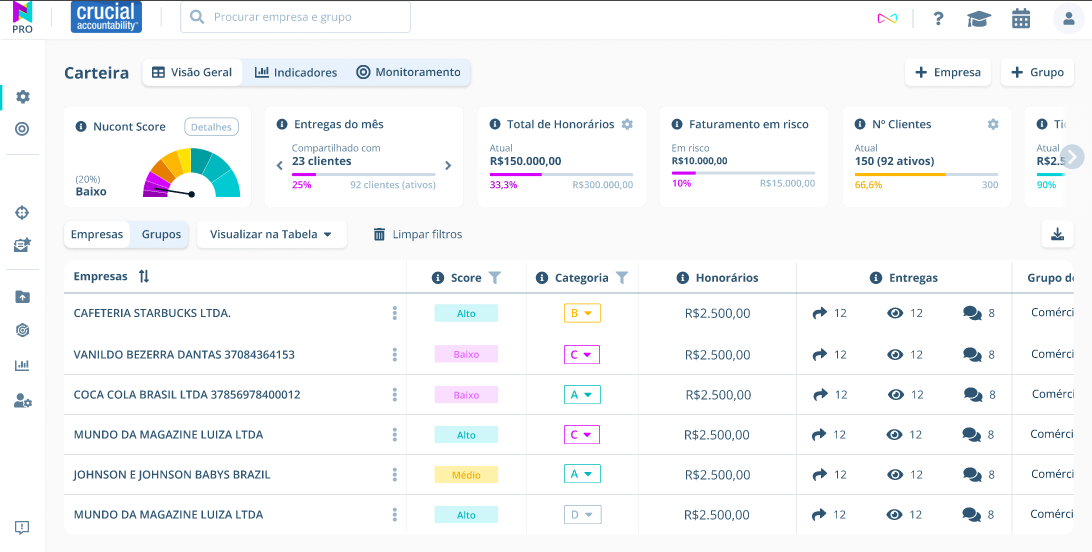Click the starred card icon in sidebar
Viewport: 1092px width, 552px height.
(22, 245)
